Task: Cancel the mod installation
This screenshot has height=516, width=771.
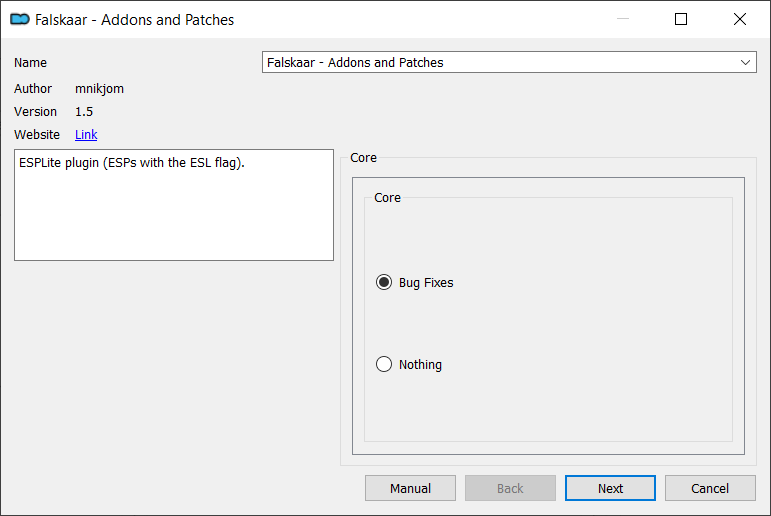Action: coord(710,488)
